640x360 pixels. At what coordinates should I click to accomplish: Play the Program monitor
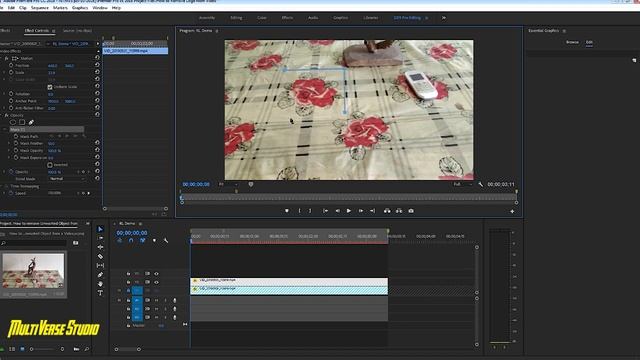point(349,211)
